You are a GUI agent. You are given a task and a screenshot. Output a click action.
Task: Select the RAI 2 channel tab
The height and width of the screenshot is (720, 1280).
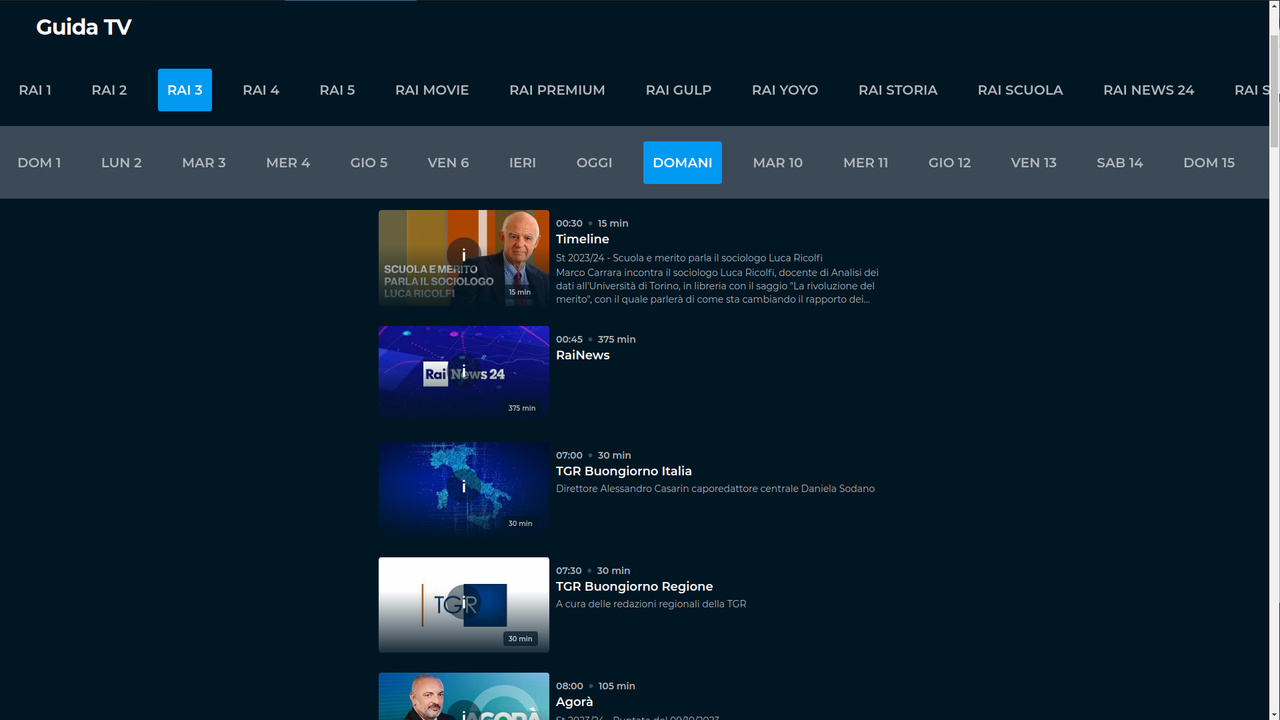click(x=109, y=90)
